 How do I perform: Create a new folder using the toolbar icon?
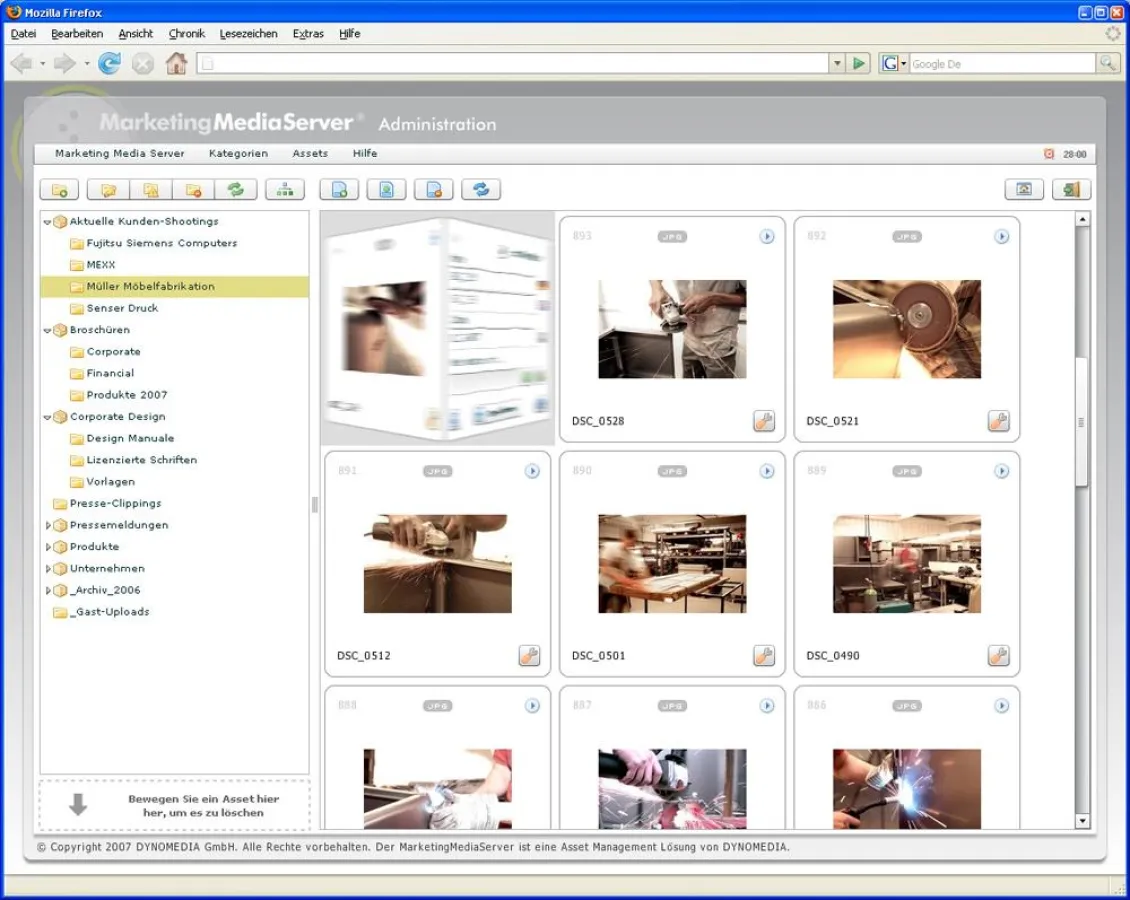[x=59, y=189]
